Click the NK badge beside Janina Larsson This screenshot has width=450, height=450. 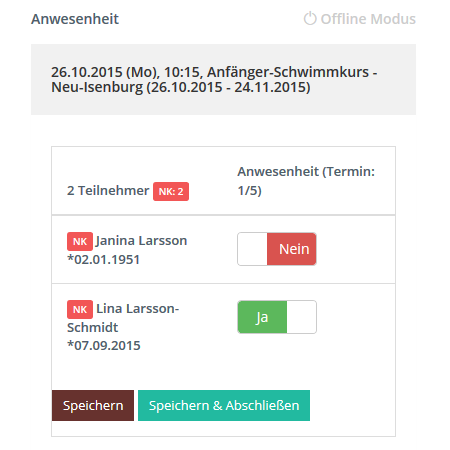(80, 241)
